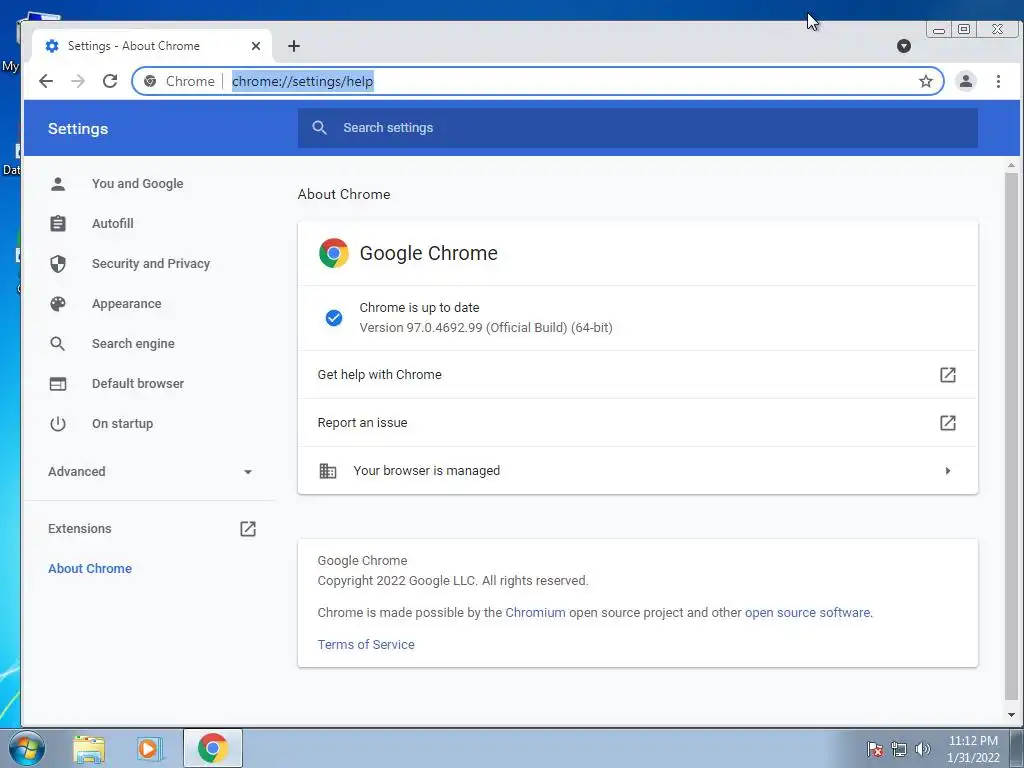Click the launch icon beside Report an issue
Screen dimensions: 1024x768
click(947, 423)
